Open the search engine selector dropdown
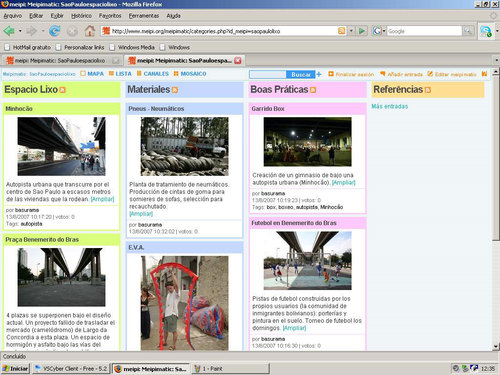 (x=384, y=31)
